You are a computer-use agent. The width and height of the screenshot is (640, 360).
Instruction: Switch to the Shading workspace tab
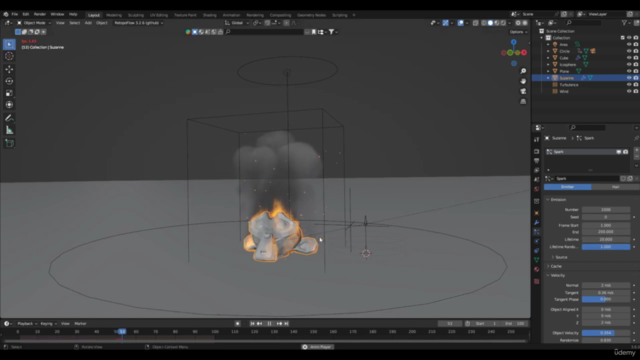[x=209, y=15]
